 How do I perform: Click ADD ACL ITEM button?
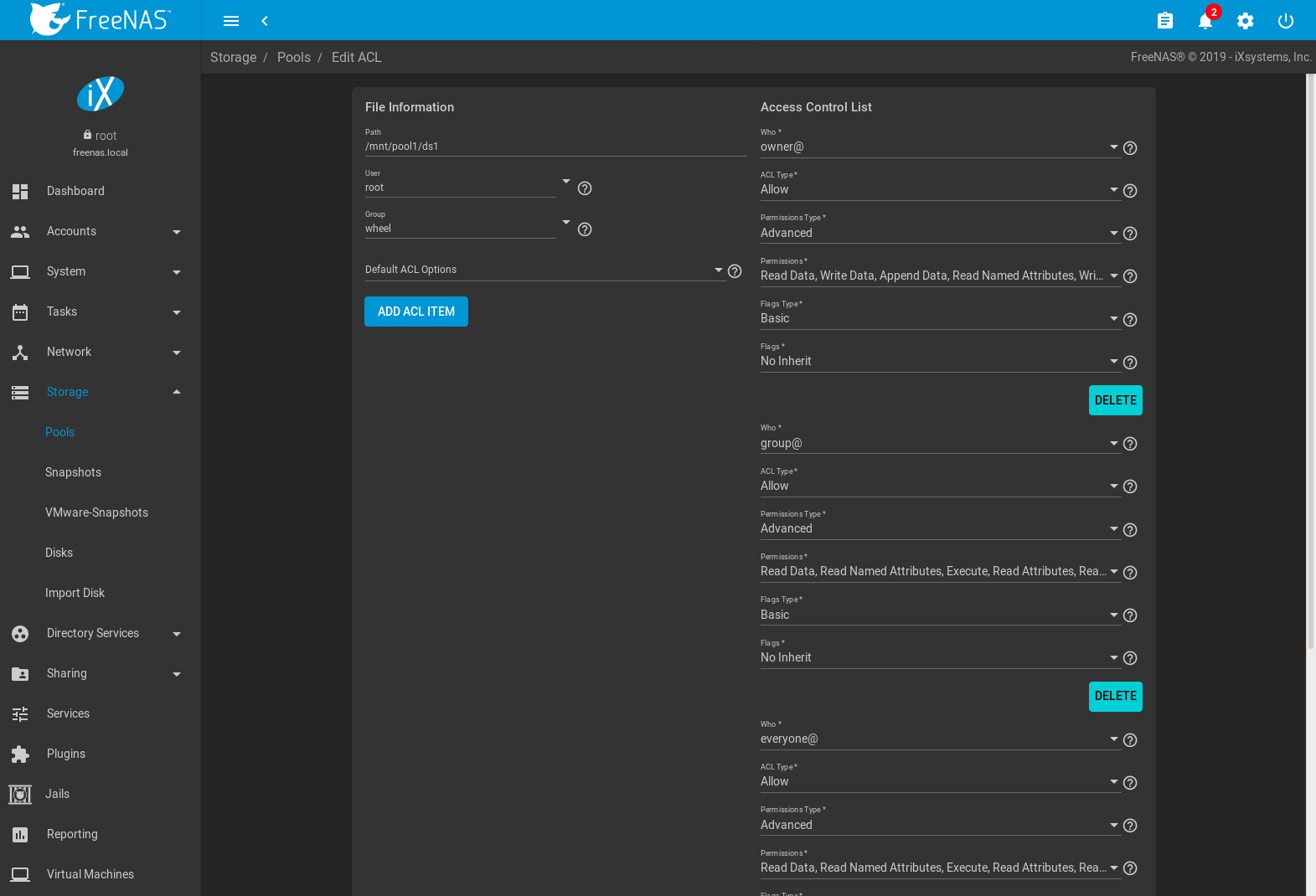coord(416,312)
